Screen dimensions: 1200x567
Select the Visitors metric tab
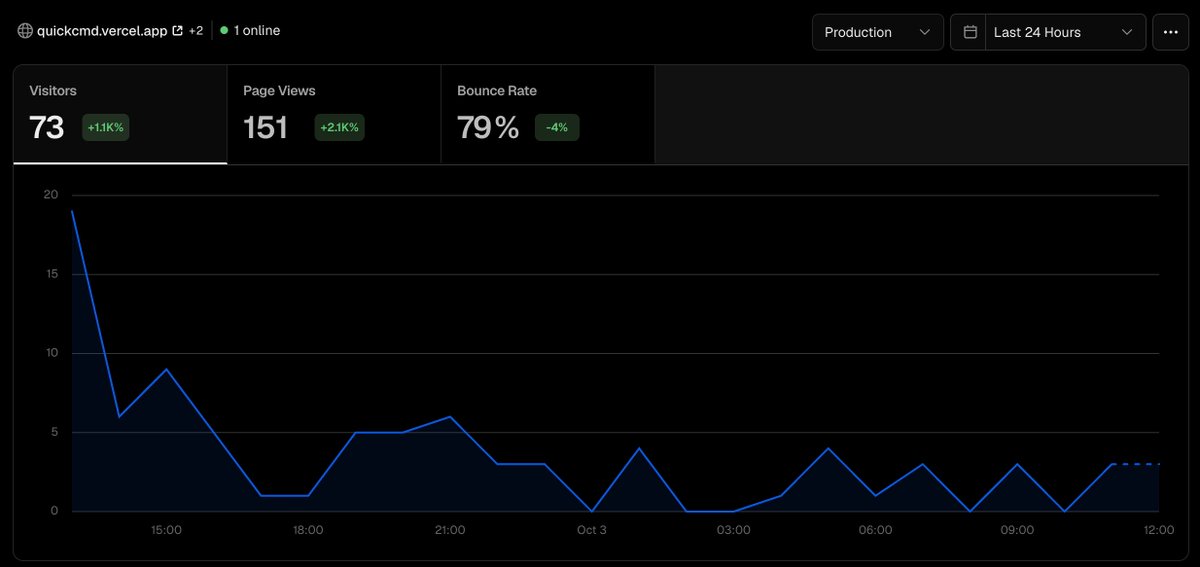coord(120,114)
